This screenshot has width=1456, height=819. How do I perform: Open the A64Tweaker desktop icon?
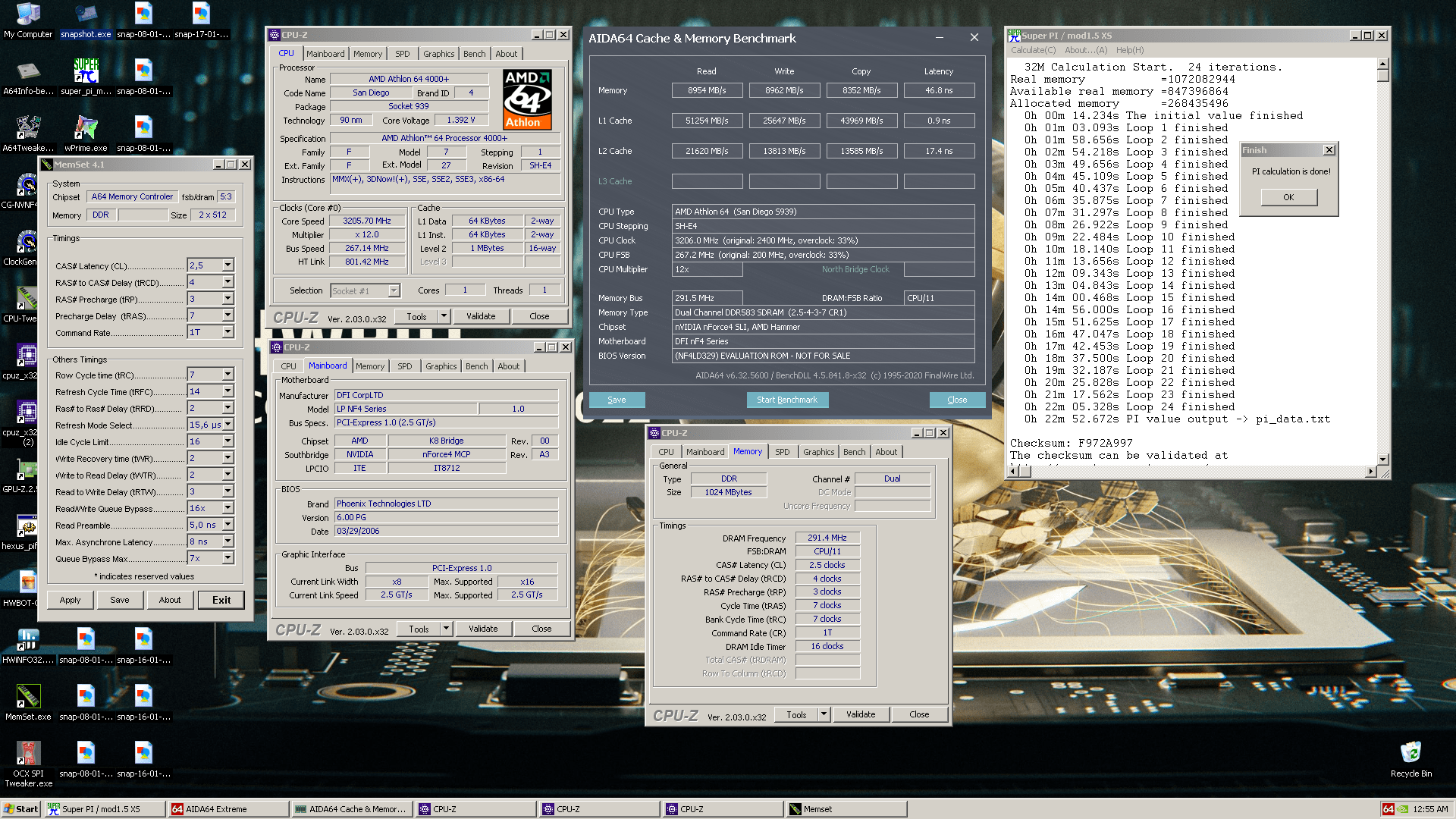click(x=28, y=134)
